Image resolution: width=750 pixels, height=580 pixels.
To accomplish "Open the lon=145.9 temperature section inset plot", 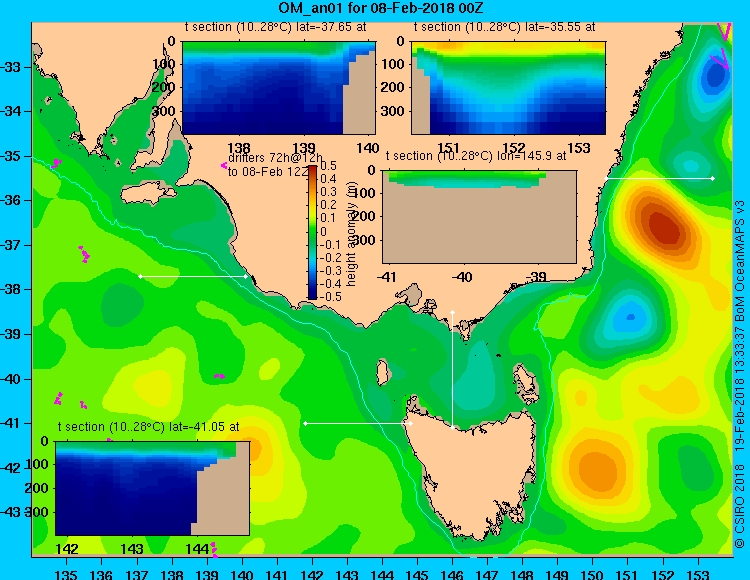I will click(480, 217).
